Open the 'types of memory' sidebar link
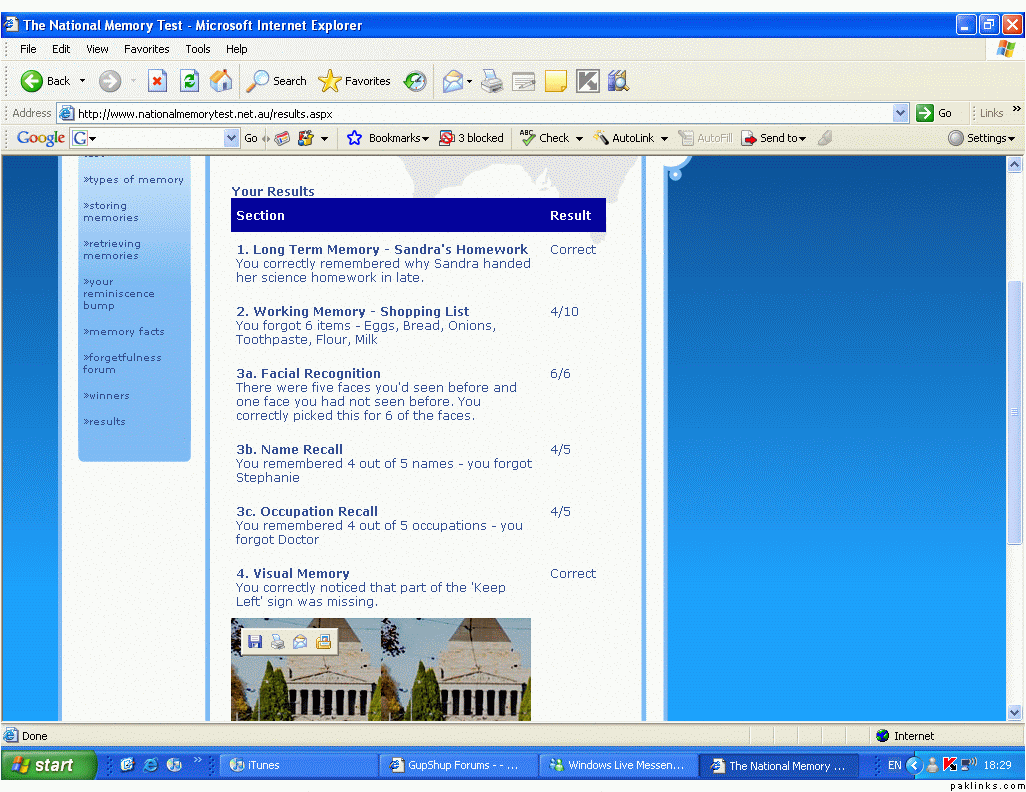The width and height of the screenshot is (1026, 792). (134, 180)
